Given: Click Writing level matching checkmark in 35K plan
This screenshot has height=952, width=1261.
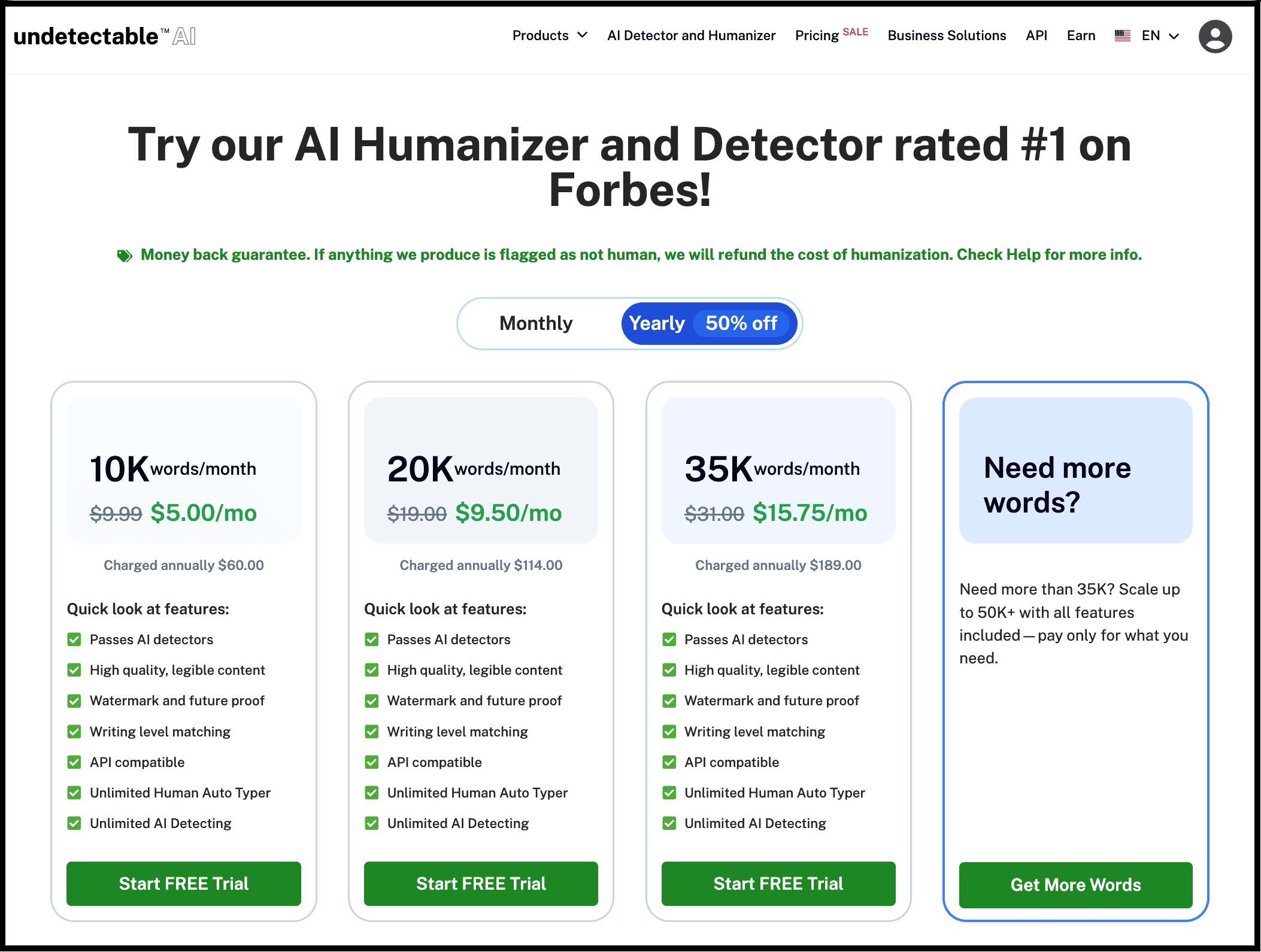Looking at the screenshot, I should [x=669, y=732].
